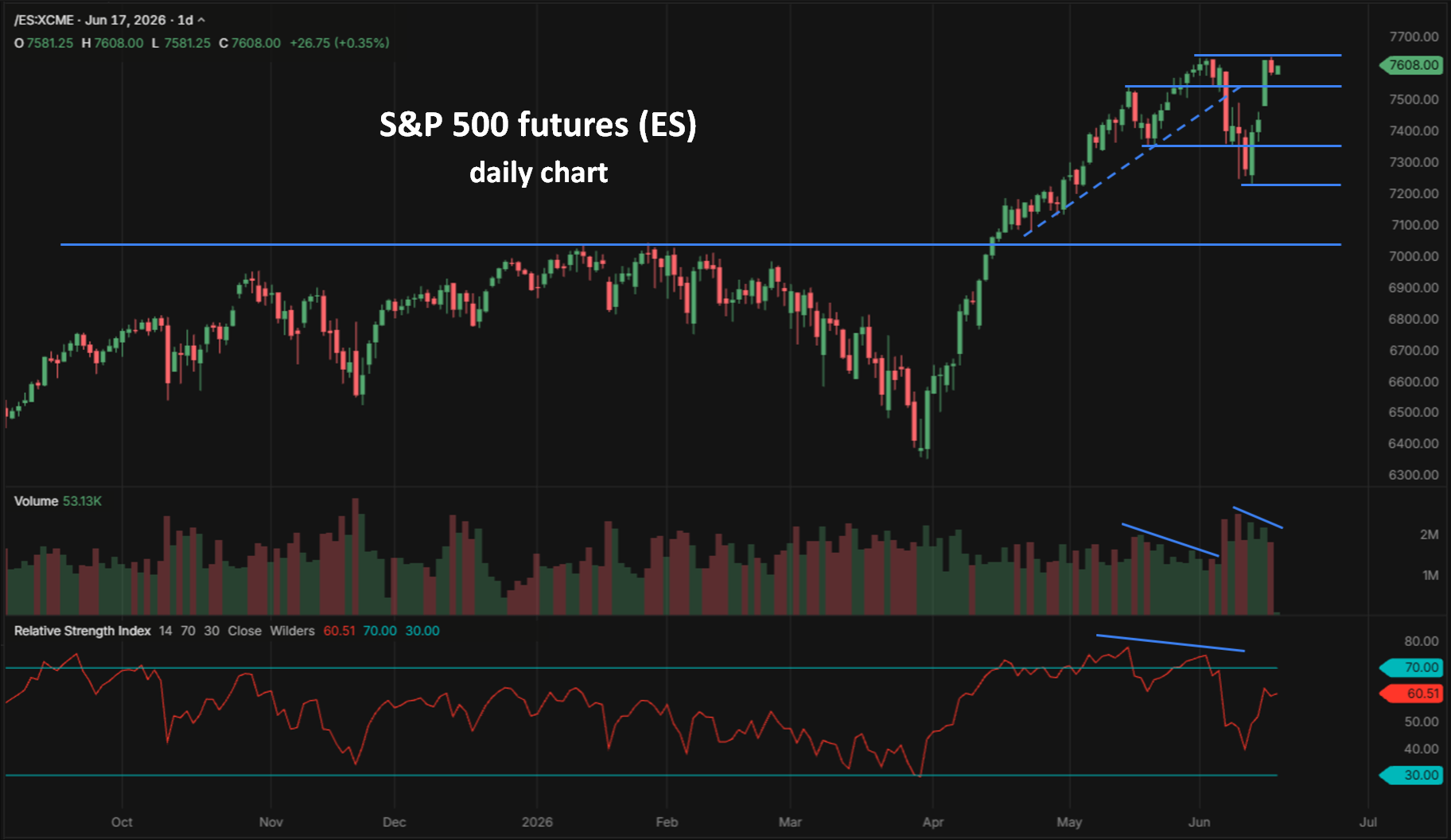The width and height of the screenshot is (1451, 840).
Task: Click the 1d timeframe label in header
Action: click(185, 20)
